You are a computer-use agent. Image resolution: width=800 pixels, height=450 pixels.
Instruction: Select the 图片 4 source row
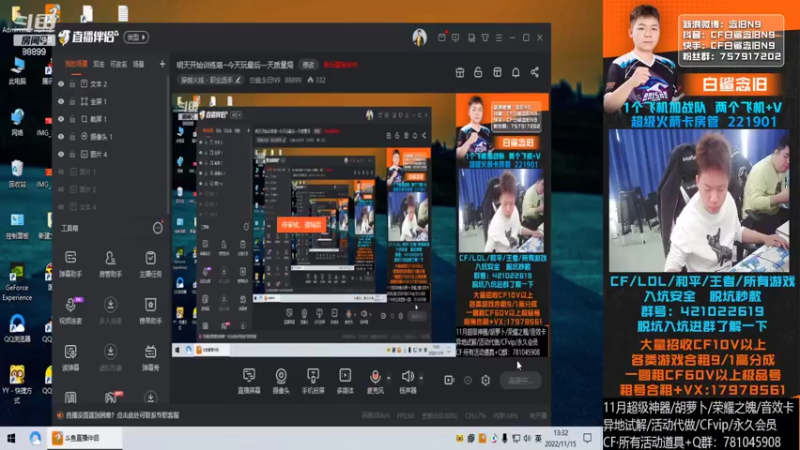pyautogui.click(x=110, y=154)
